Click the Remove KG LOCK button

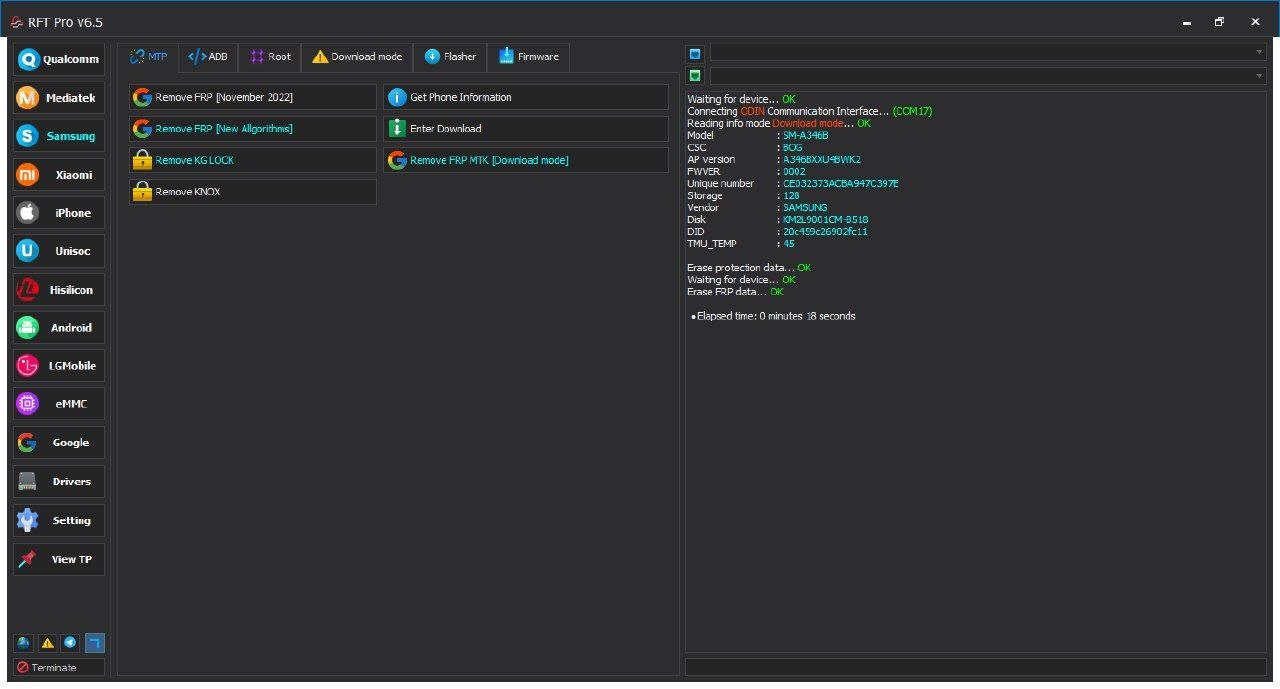(x=253, y=160)
